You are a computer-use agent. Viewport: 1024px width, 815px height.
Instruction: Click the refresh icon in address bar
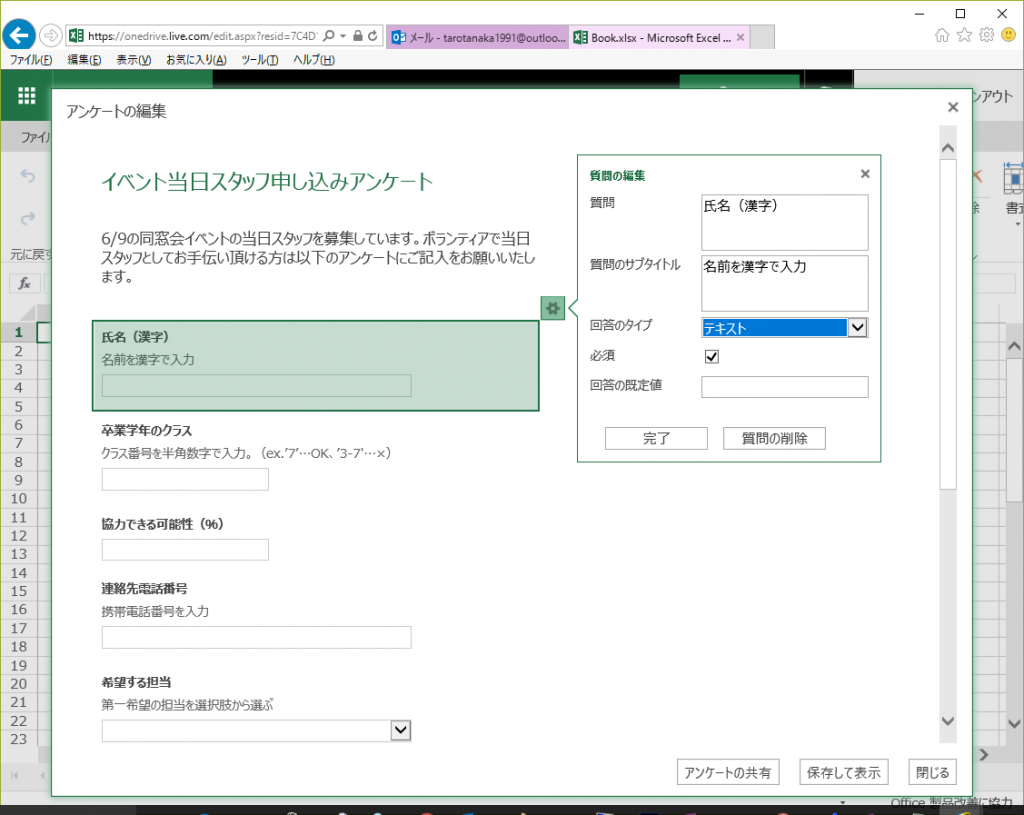tap(373, 36)
